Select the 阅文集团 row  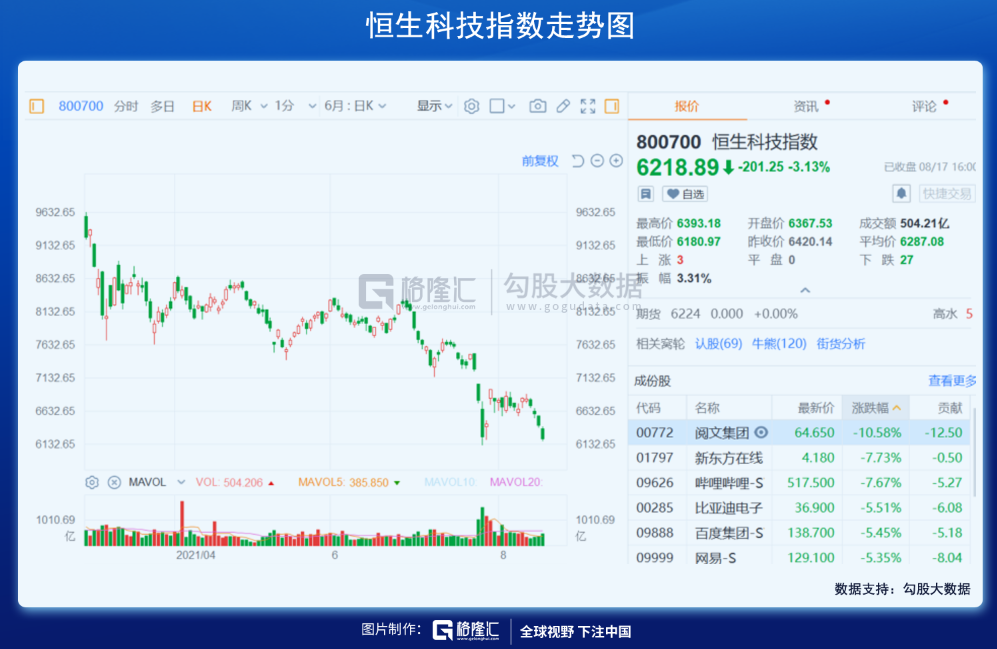[799, 432]
